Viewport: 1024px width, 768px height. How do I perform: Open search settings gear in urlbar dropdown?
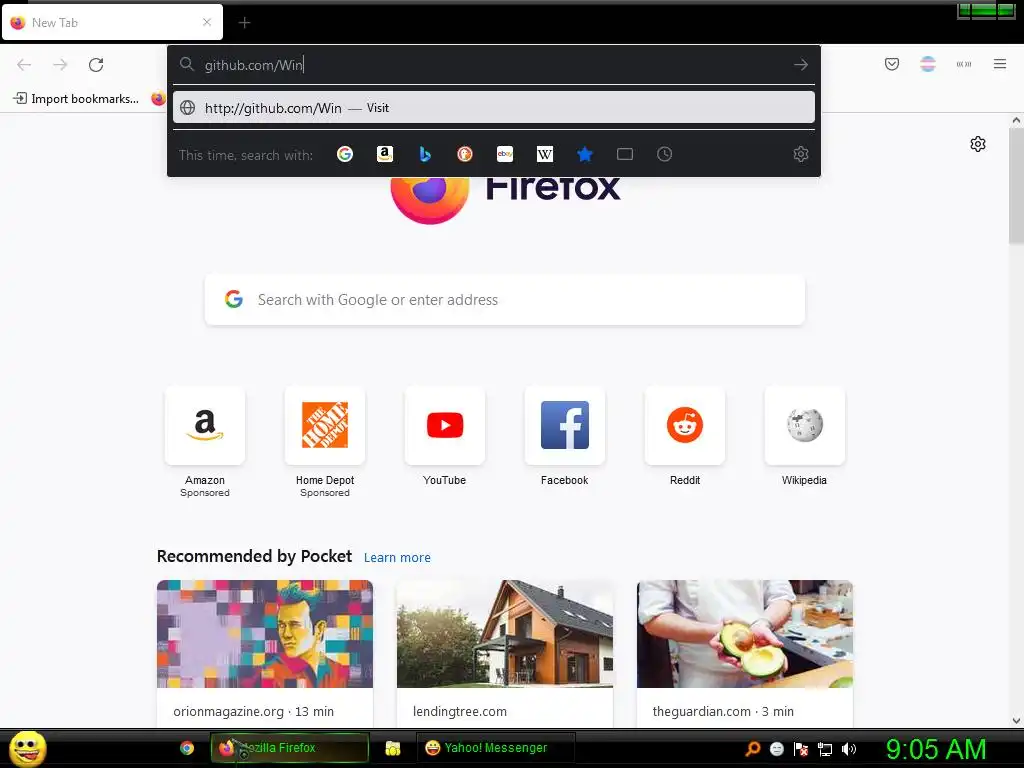(801, 154)
